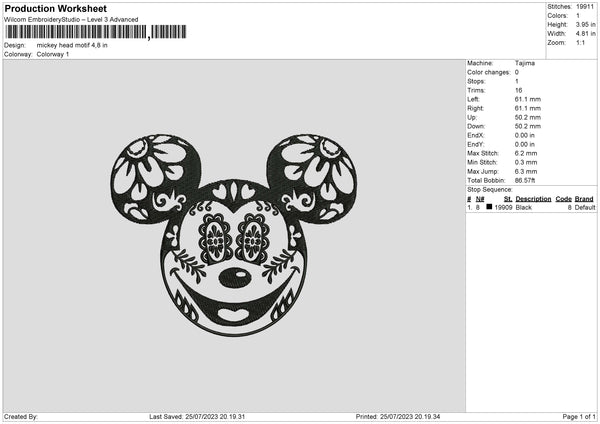The width and height of the screenshot is (600, 424).
Task: Click the Zoom value 1:1
Action: (x=580, y=42)
